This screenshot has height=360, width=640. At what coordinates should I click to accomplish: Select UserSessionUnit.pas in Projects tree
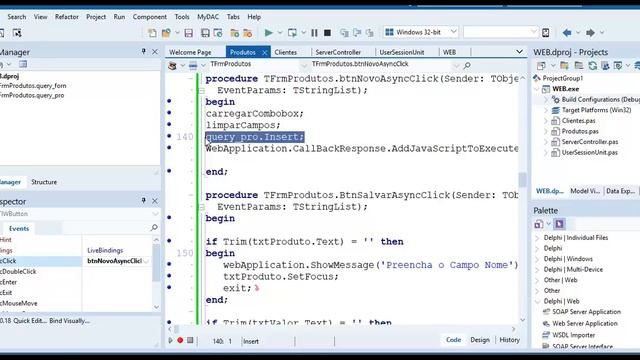pos(589,153)
